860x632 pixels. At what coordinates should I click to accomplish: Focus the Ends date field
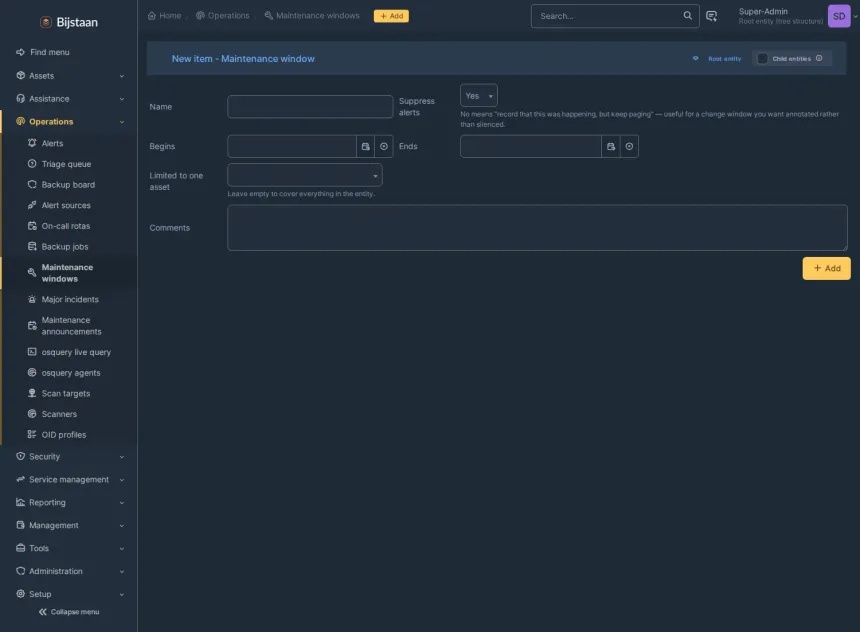click(x=531, y=146)
